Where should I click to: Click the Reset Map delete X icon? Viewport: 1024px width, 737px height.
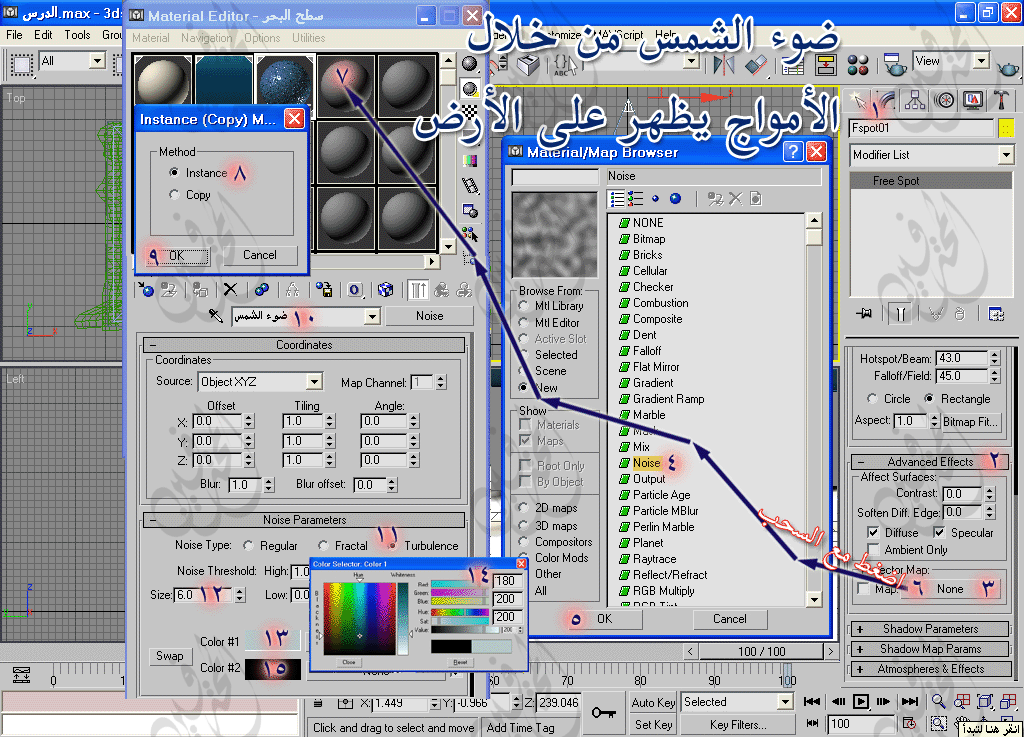coord(230,290)
